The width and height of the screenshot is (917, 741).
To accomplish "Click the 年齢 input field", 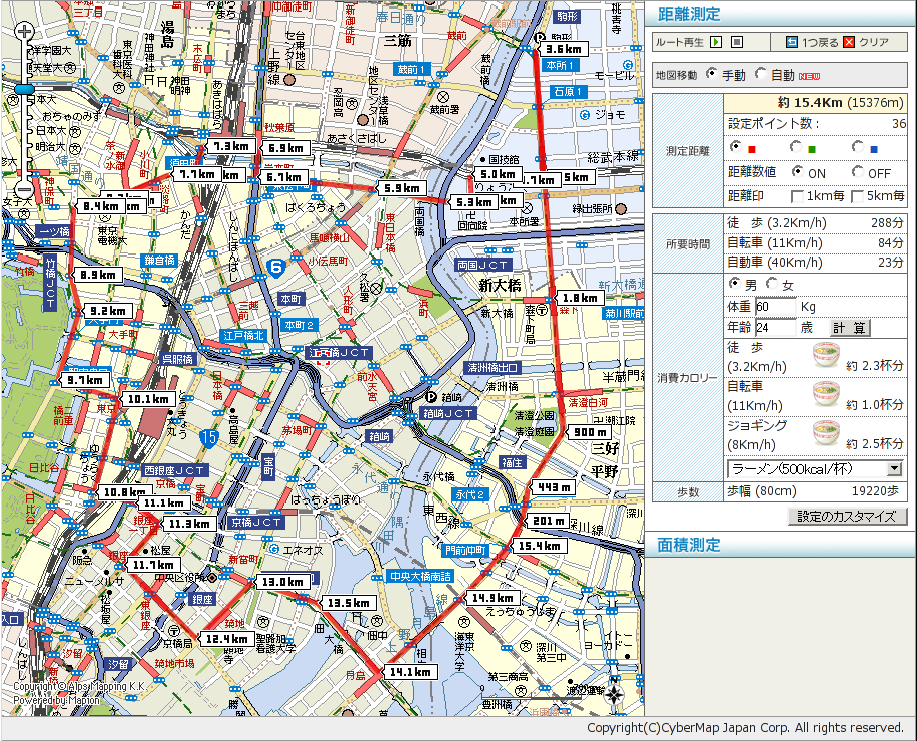I will (775, 328).
